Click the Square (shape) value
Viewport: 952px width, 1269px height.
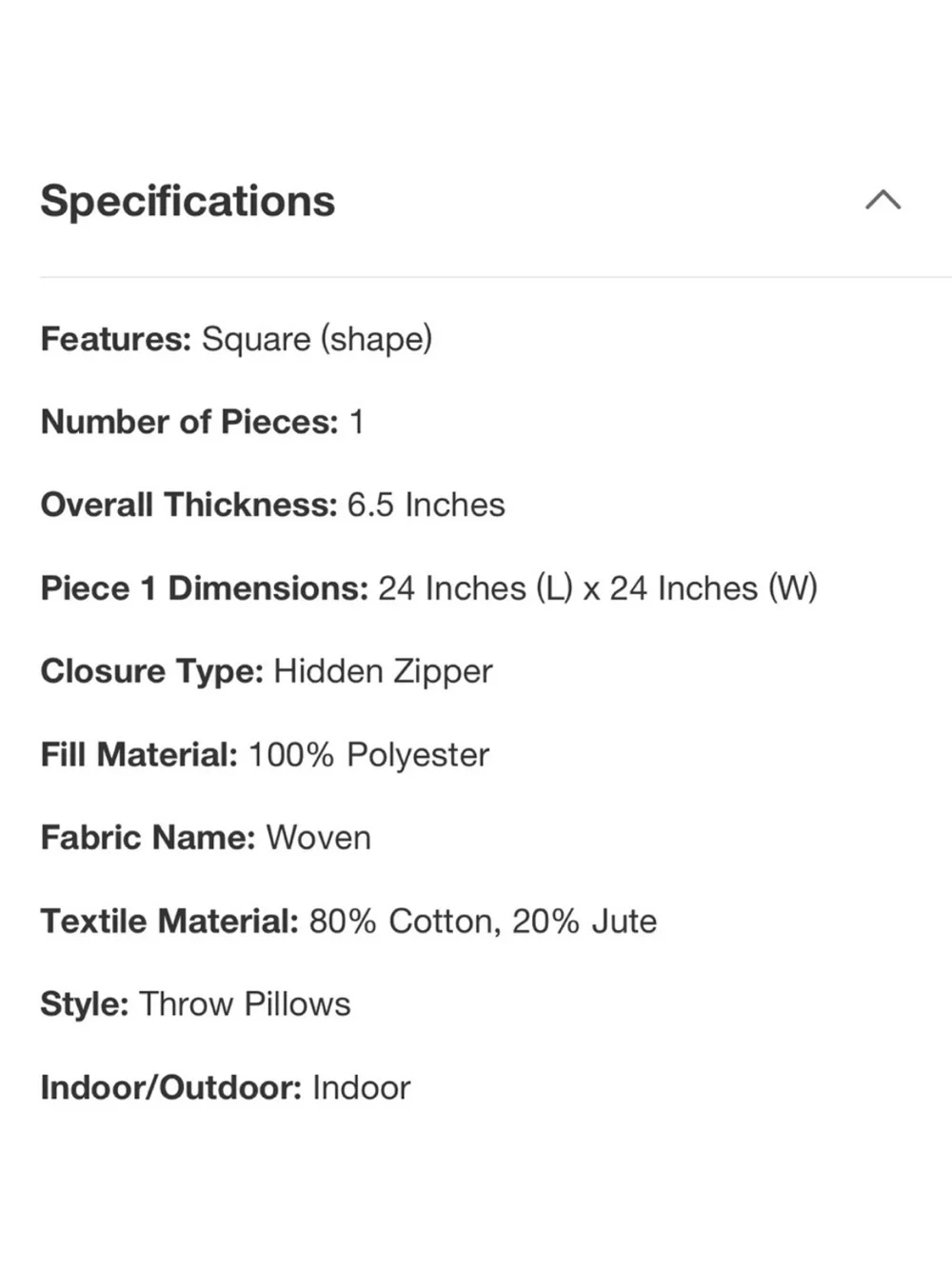click(317, 340)
